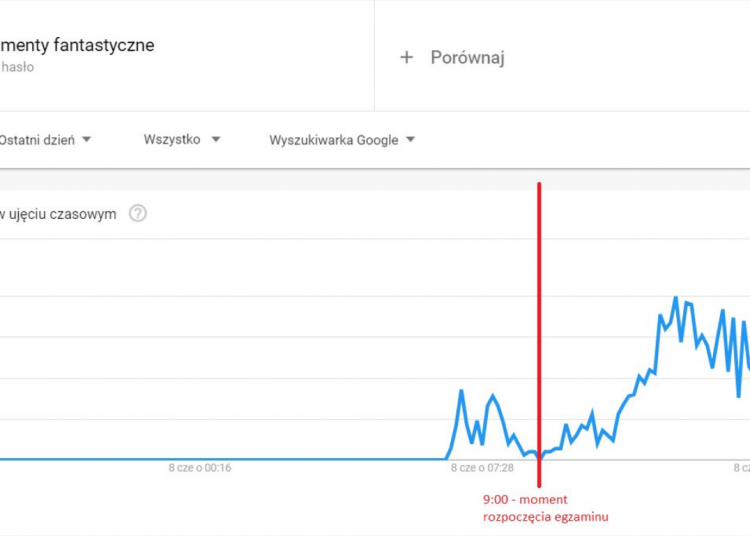
Task: Select the "8 cze o 07:28" axis label
Action: coord(481,467)
